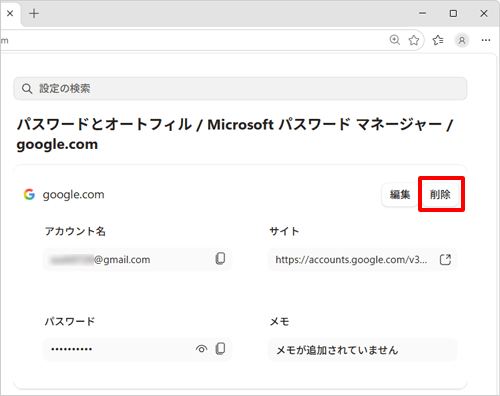Image resolution: width=500 pixels, height=396 pixels.
Task: Focus the 設定の検索 search field
Action: (240, 88)
